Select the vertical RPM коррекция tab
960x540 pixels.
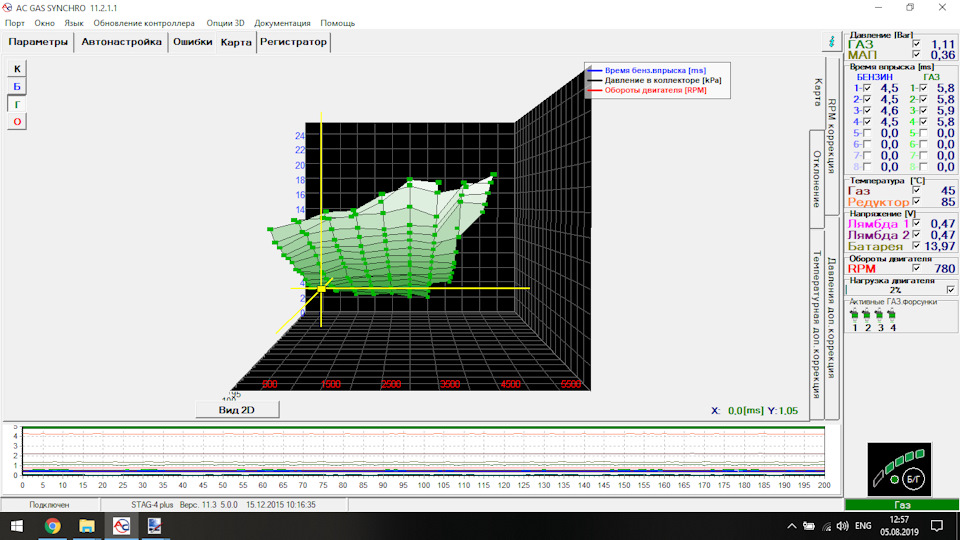(x=831, y=136)
